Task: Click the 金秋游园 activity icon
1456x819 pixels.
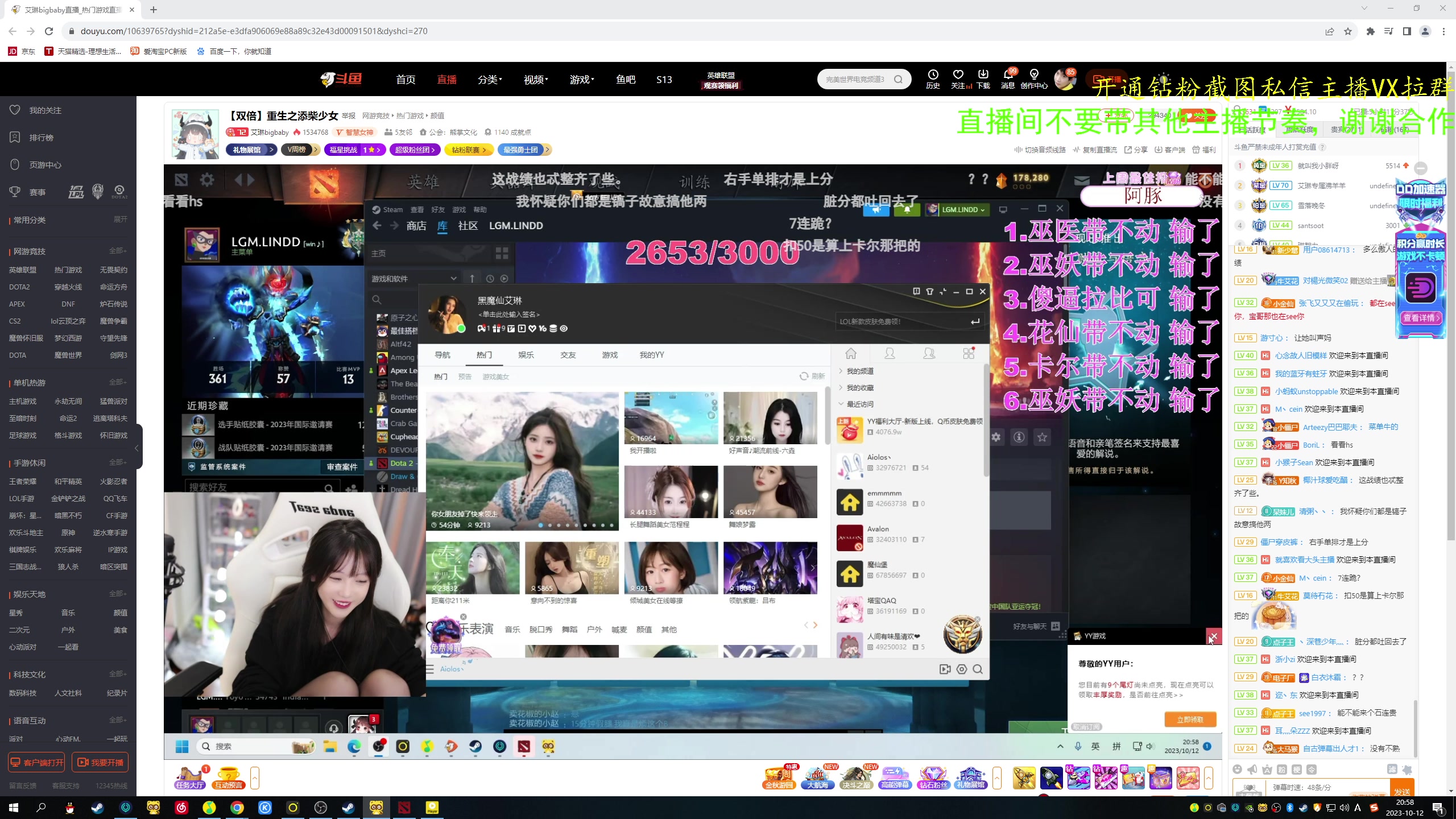Action: pyautogui.click(x=779, y=777)
